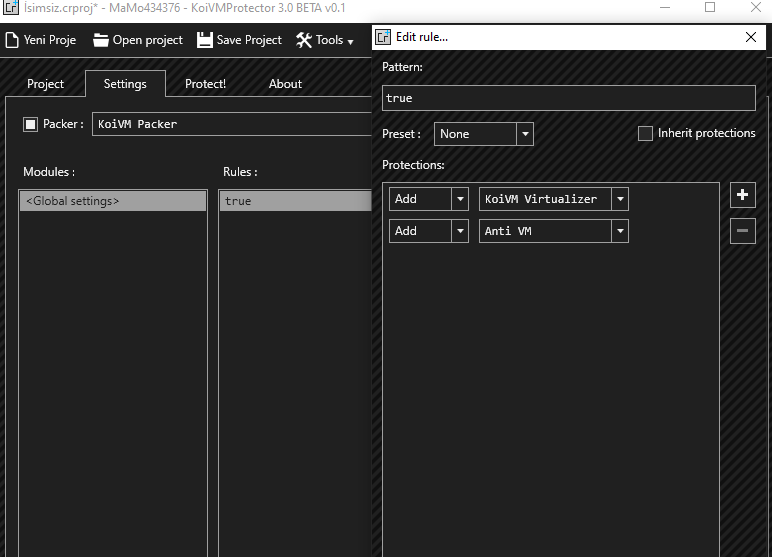Close the Edit rule dialog

click(x=751, y=37)
